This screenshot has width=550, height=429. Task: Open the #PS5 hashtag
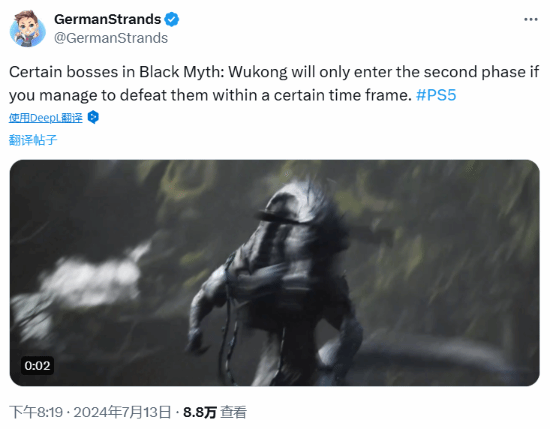coord(436,95)
